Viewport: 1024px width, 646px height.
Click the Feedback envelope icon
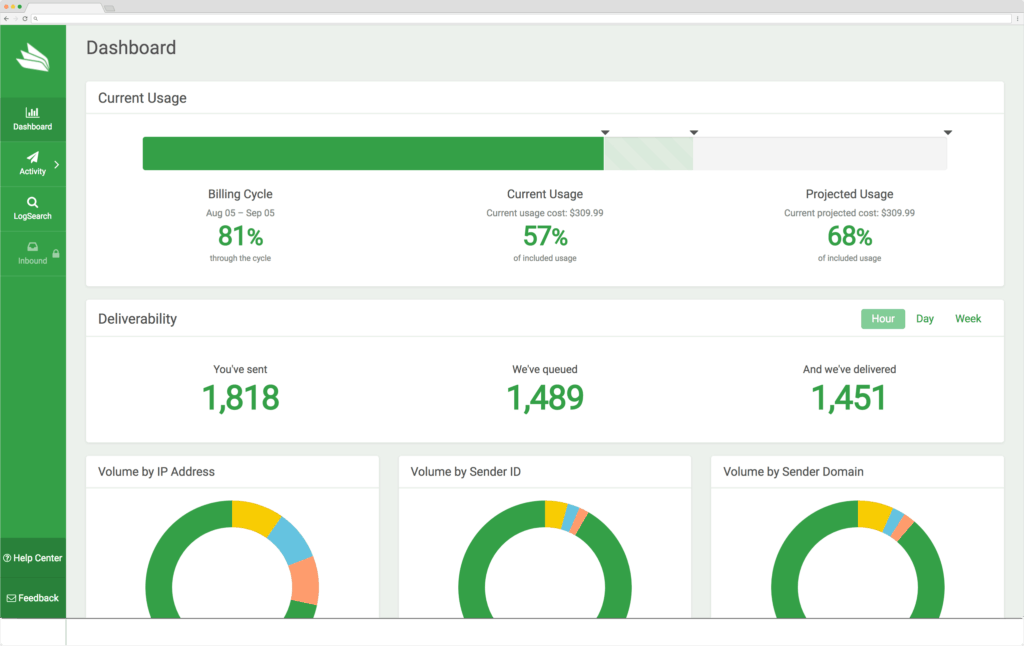click(10, 597)
